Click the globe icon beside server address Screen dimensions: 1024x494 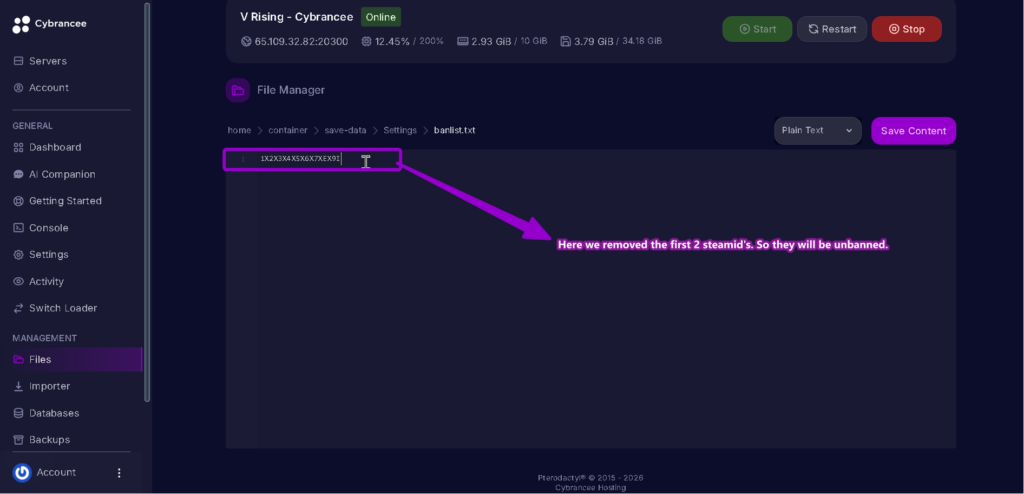(x=246, y=41)
